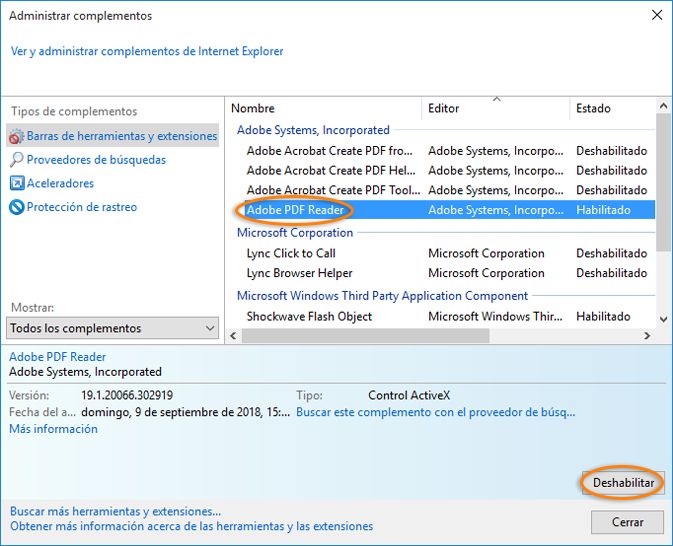Screen dimensions: 673x546
Task: Click Buscar este complemento con el proveedor link
Action: (436, 412)
